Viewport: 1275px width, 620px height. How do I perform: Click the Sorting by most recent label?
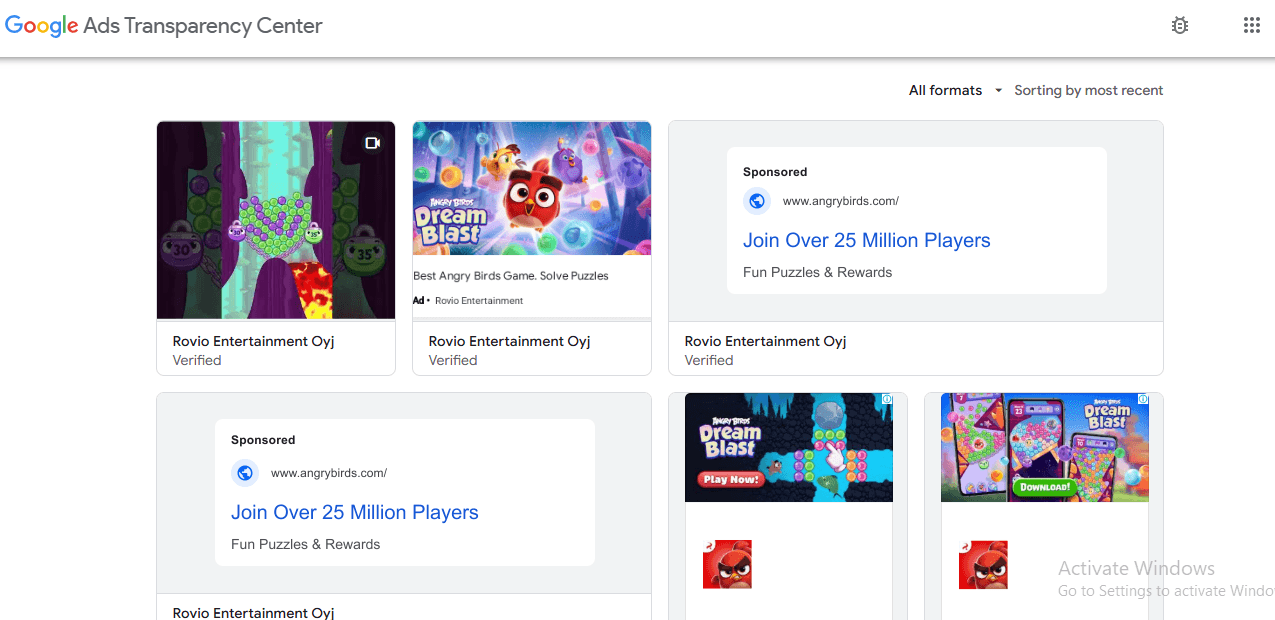1088,90
